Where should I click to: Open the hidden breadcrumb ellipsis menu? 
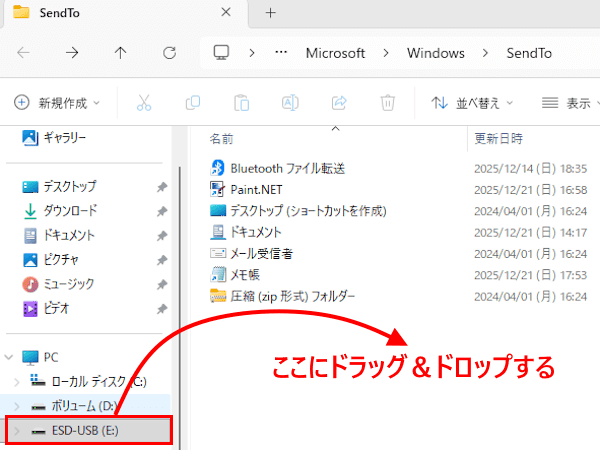click(x=281, y=52)
